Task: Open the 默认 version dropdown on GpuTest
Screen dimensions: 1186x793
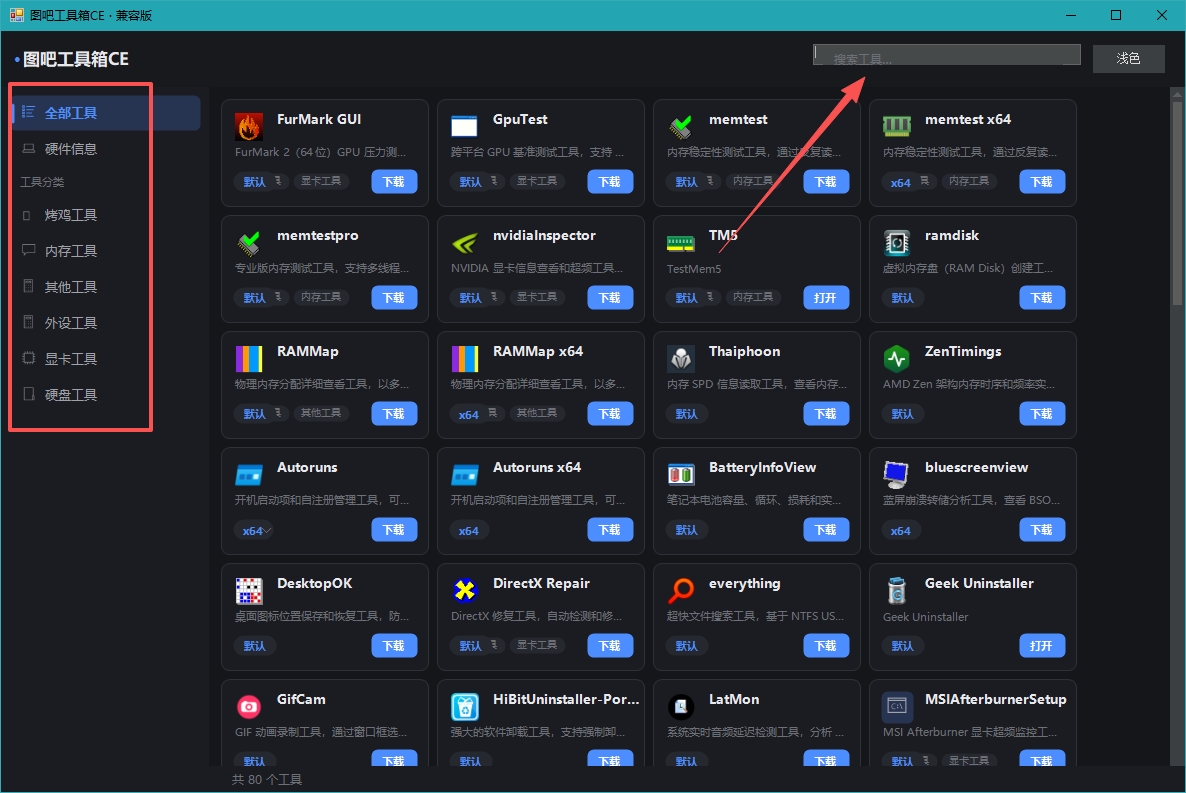Action: [x=477, y=182]
